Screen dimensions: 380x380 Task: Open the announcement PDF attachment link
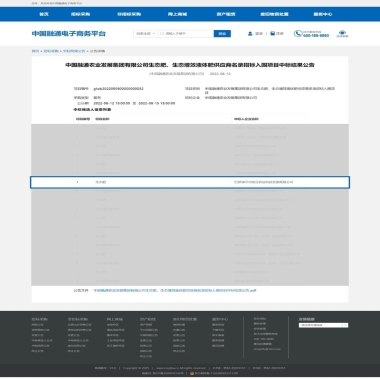[x=175, y=291]
